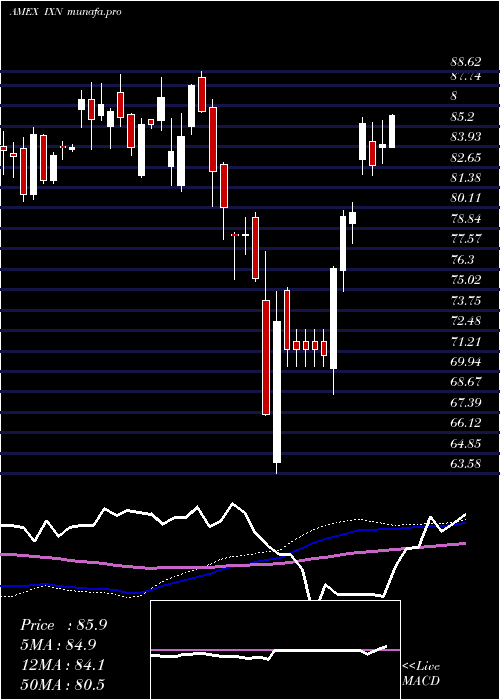Pick the 80.11 price label
This screenshot has width=500, height=700.
[x=466, y=197]
